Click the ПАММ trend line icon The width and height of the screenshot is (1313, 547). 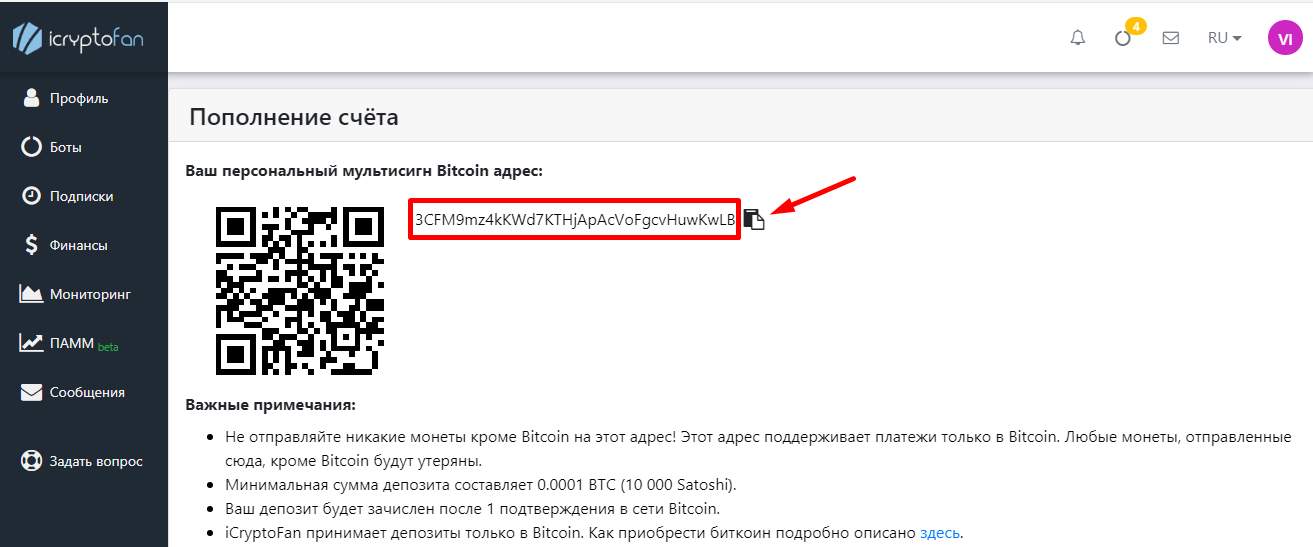point(31,343)
